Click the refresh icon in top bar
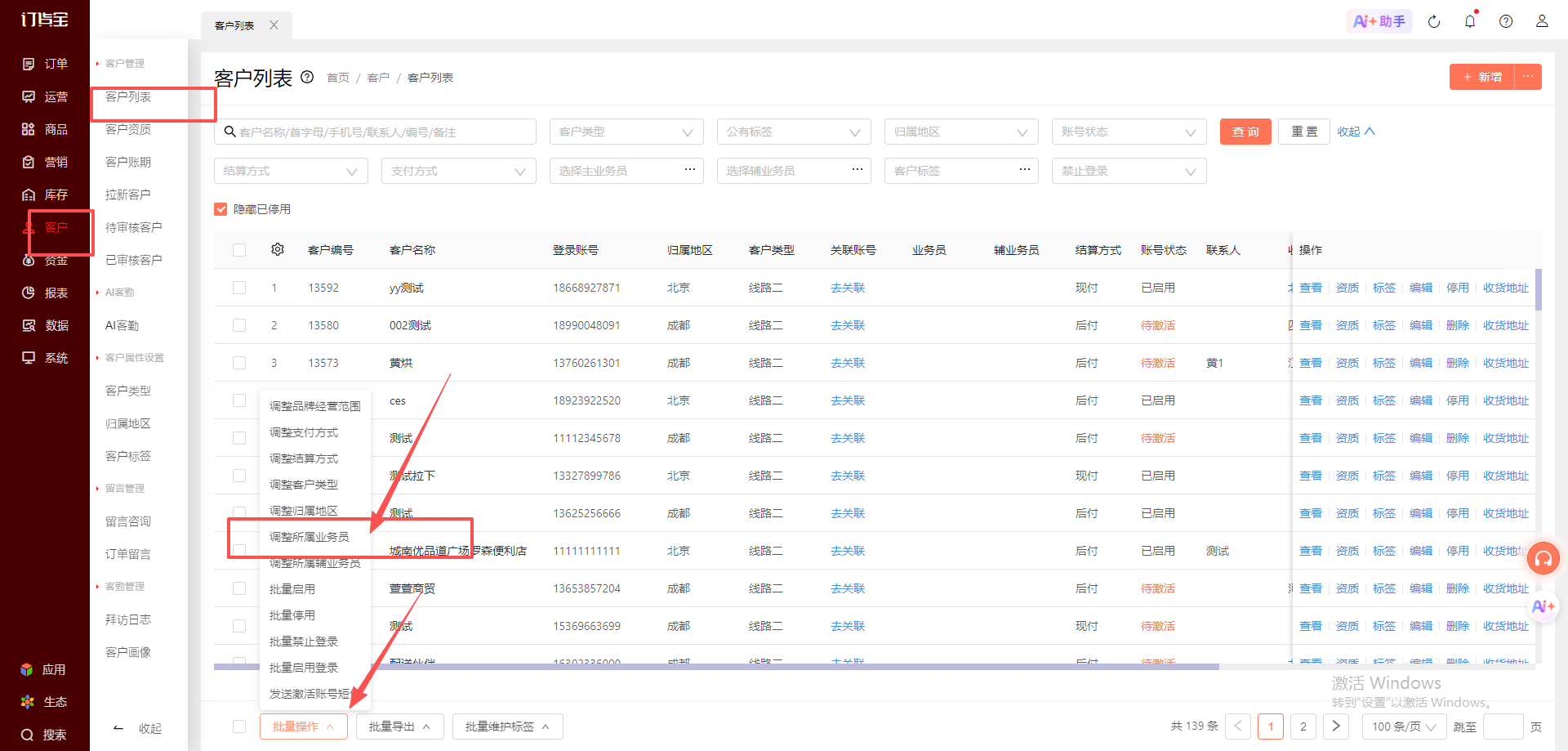This screenshot has width=1568, height=751. tap(1434, 22)
